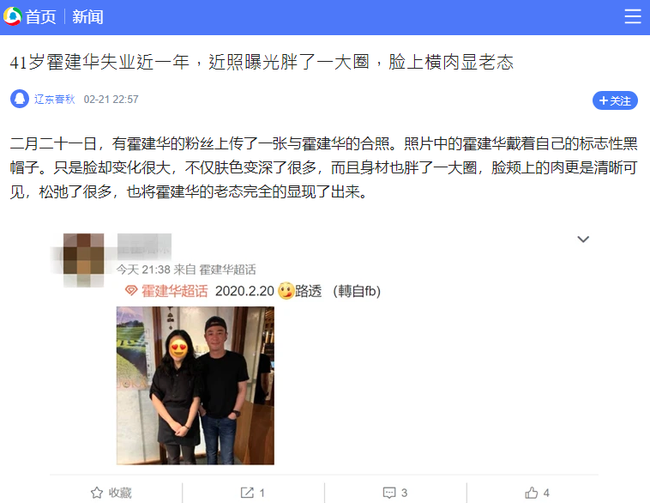Click the author avatar bell icon
650x503 pixels.
(x=19, y=99)
